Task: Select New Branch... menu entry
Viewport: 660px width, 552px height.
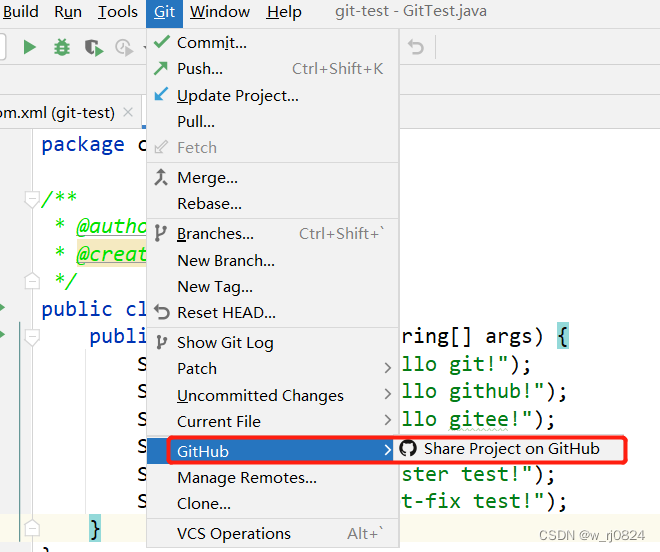Action: tap(272, 261)
